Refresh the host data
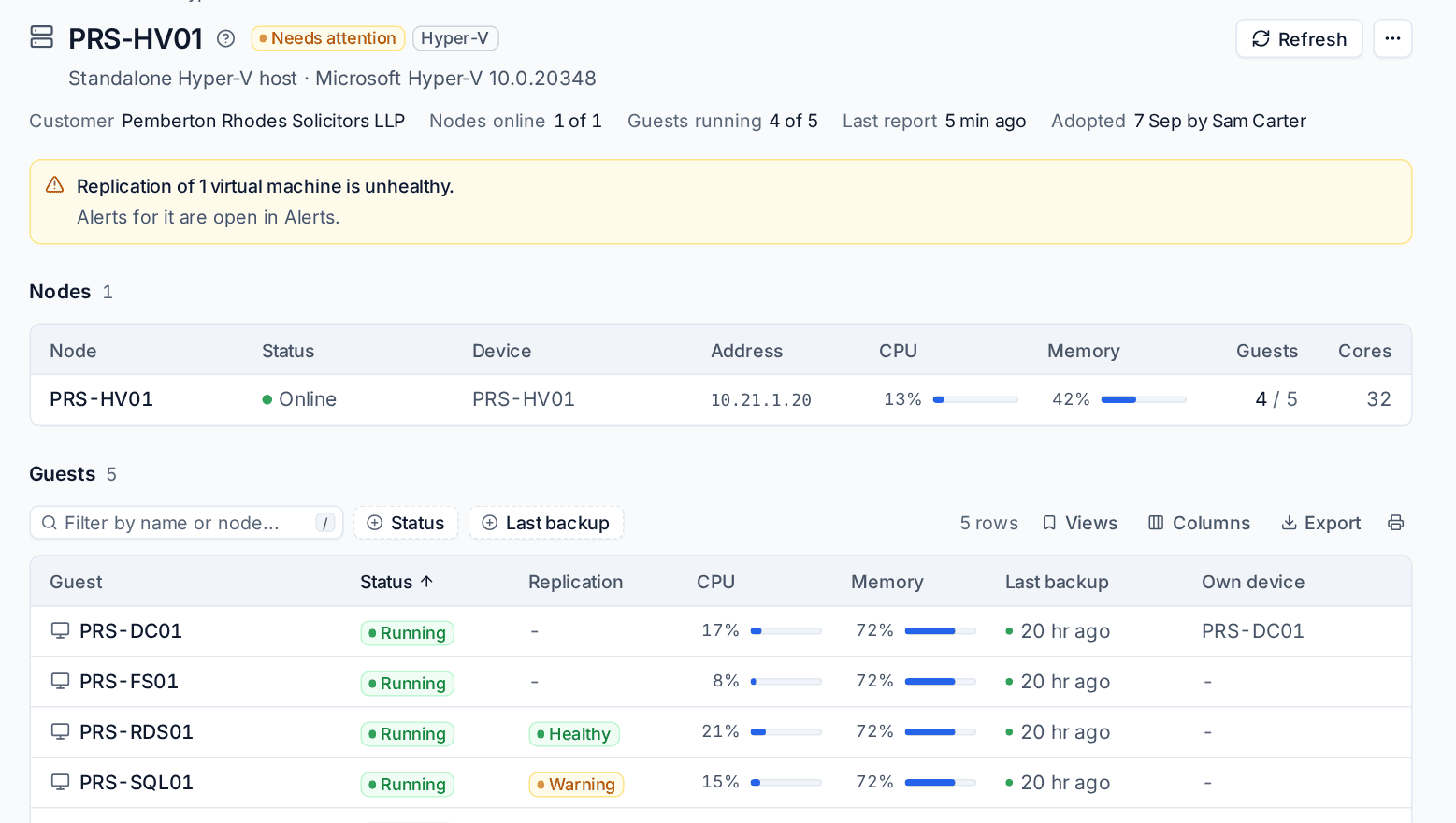Image resolution: width=1456 pixels, height=823 pixels. pyautogui.click(x=1299, y=38)
